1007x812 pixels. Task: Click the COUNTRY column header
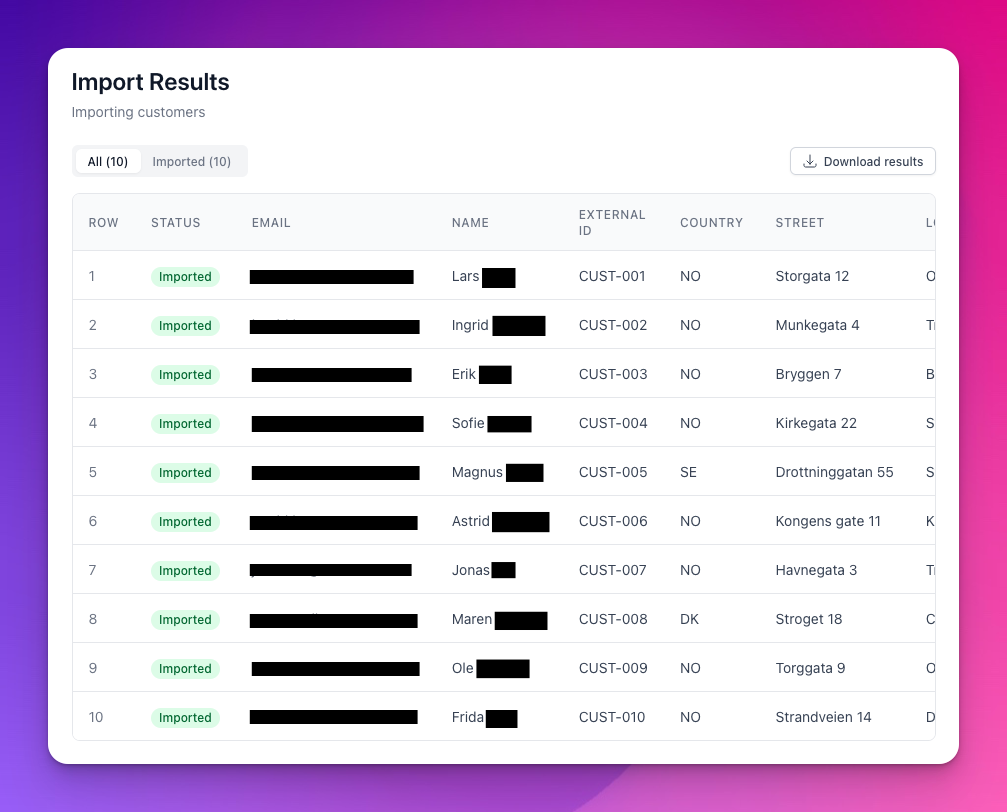(711, 222)
